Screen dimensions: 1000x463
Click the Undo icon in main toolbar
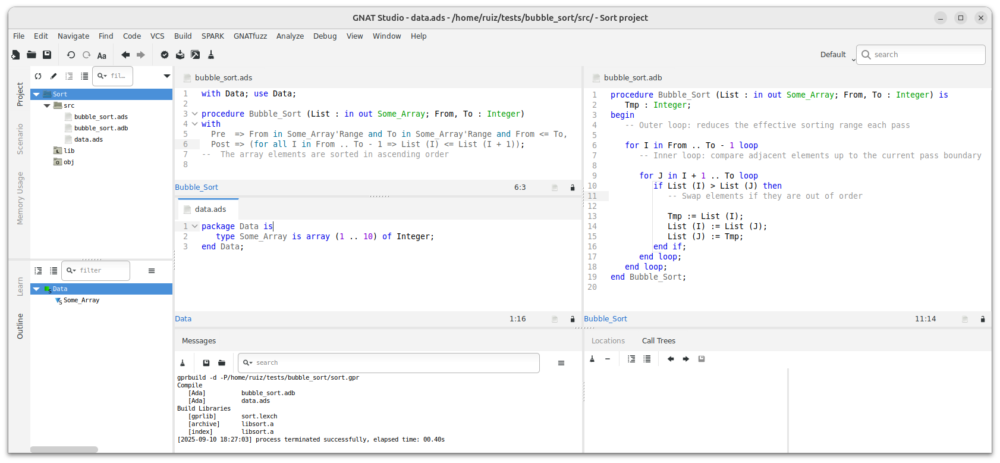point(70,55)
